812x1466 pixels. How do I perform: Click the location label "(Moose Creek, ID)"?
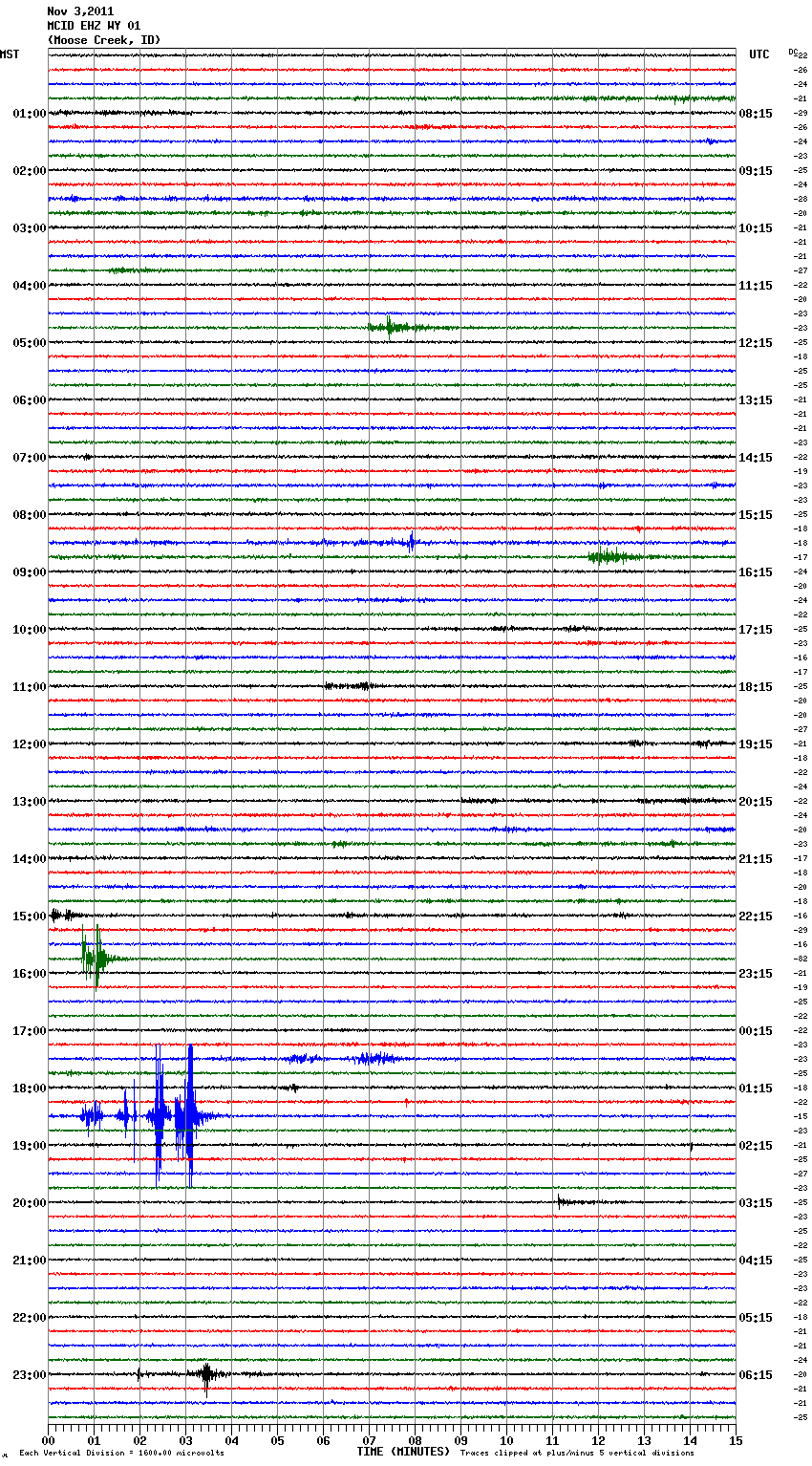104,40
